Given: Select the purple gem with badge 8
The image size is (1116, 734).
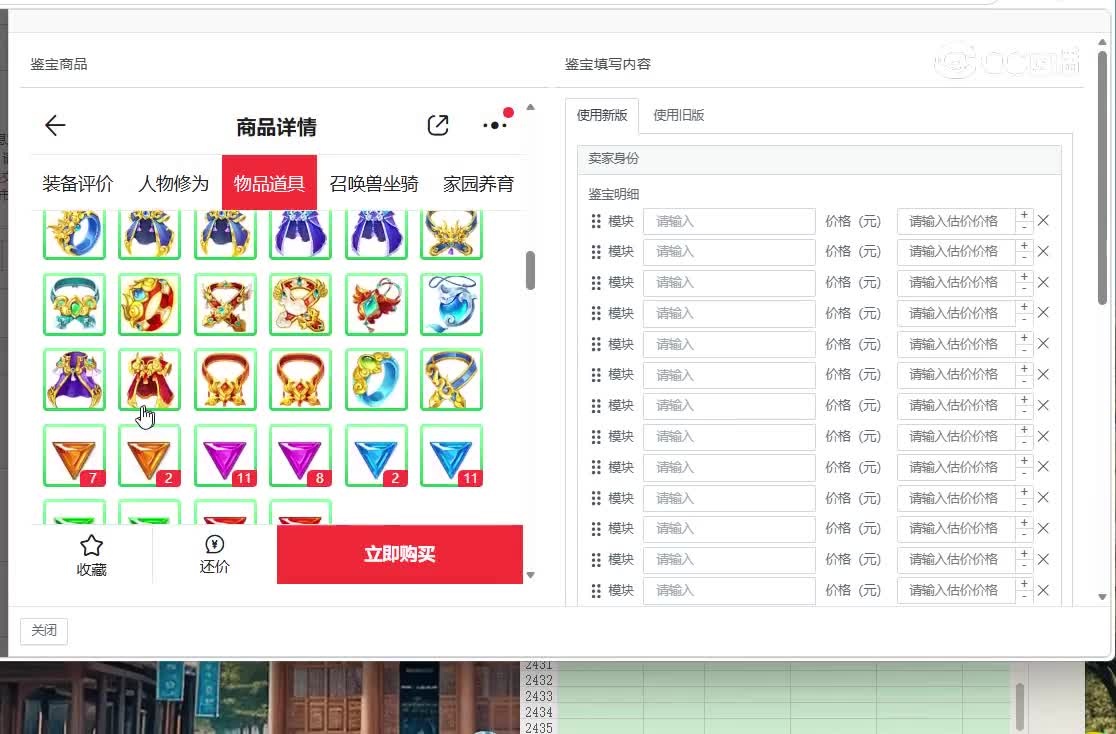Looking at the screenshot, I should [300, 456].
